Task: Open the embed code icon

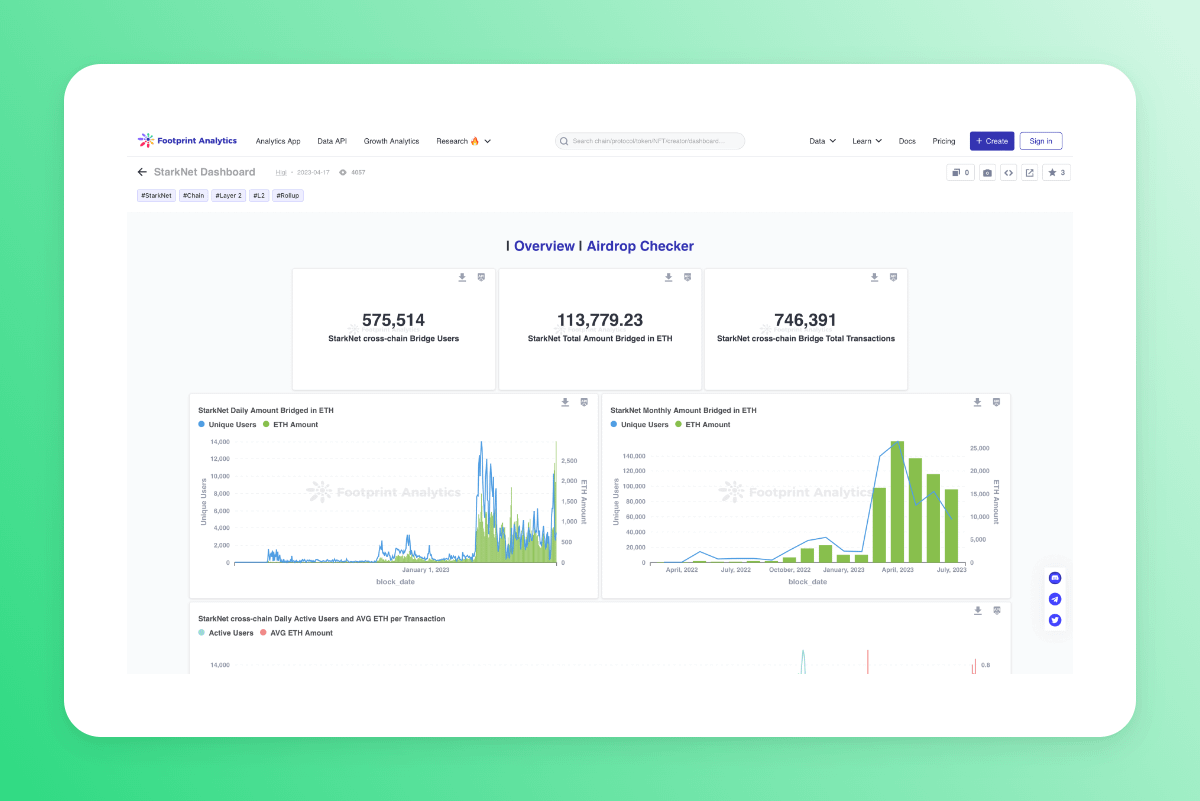Action: coord(1008,173)
